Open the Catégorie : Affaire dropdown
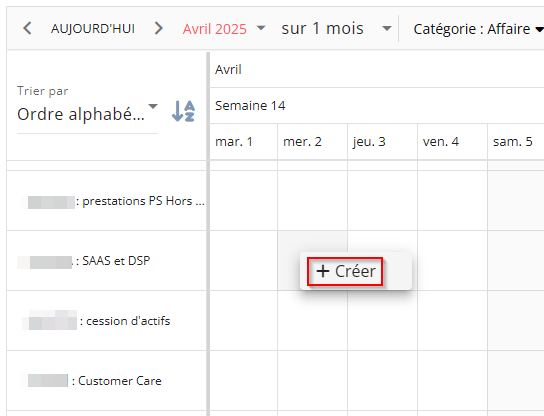544x416 pixels. tap(478, 29)
